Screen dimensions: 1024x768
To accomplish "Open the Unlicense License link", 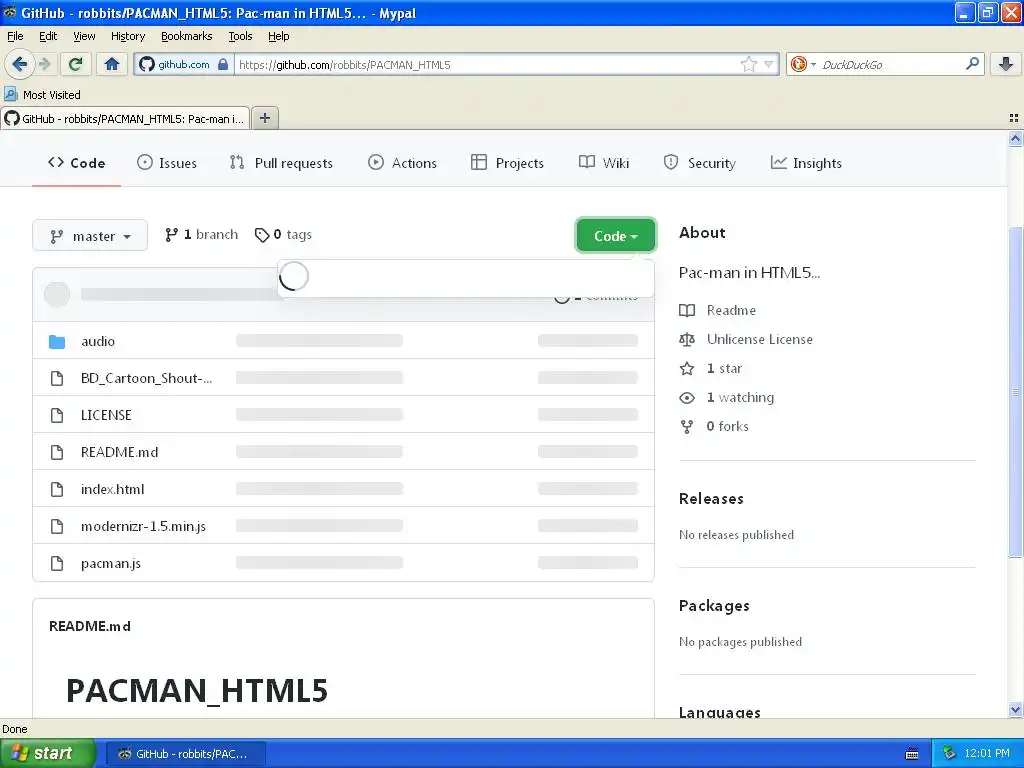I will pos(746,339).
